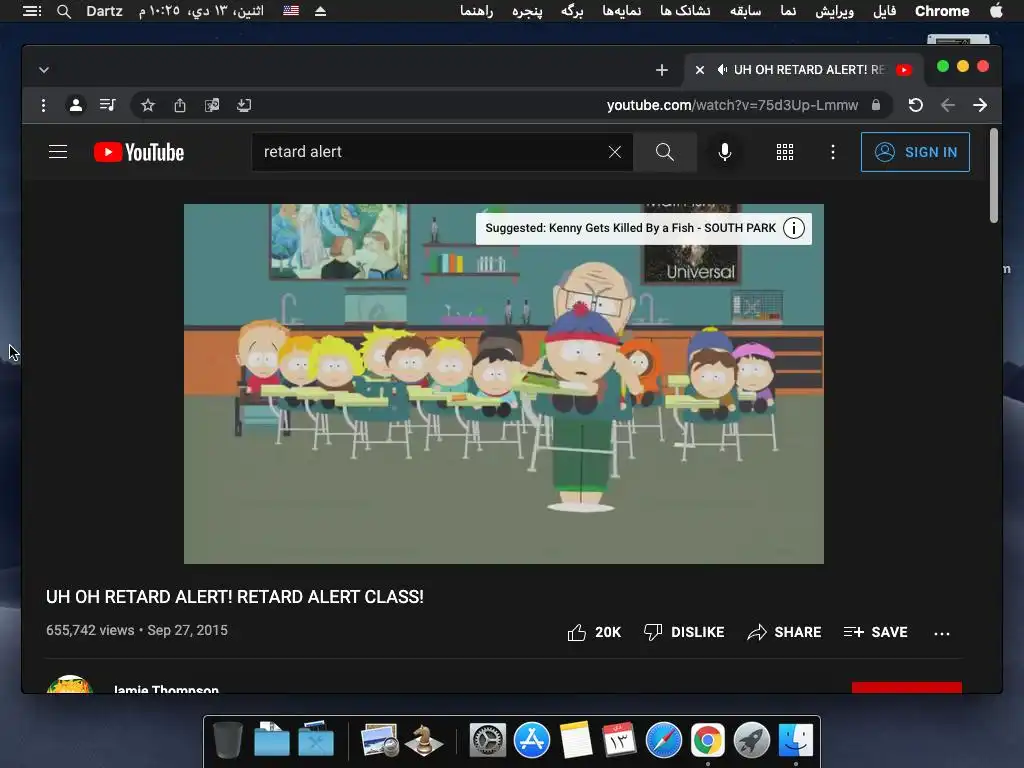Open Trash in the Dock
Viewport: 1024px width, 768px height.
click(x=228, y=740)
